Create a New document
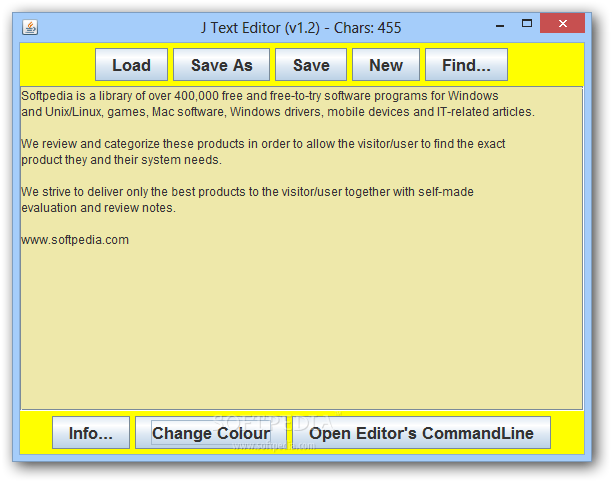Screen dimensions: 612x482 386,65
